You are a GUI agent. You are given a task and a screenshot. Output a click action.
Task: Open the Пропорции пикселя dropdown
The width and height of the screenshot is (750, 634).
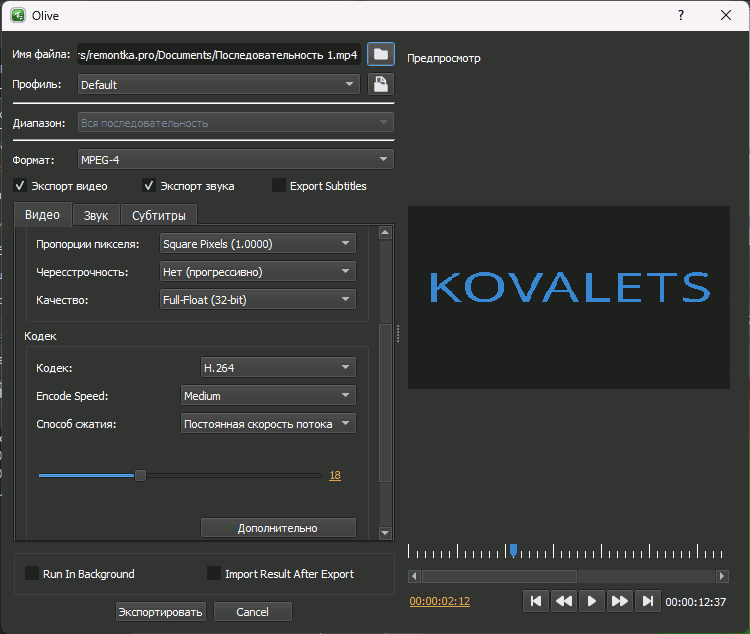(x=258, y=244)
